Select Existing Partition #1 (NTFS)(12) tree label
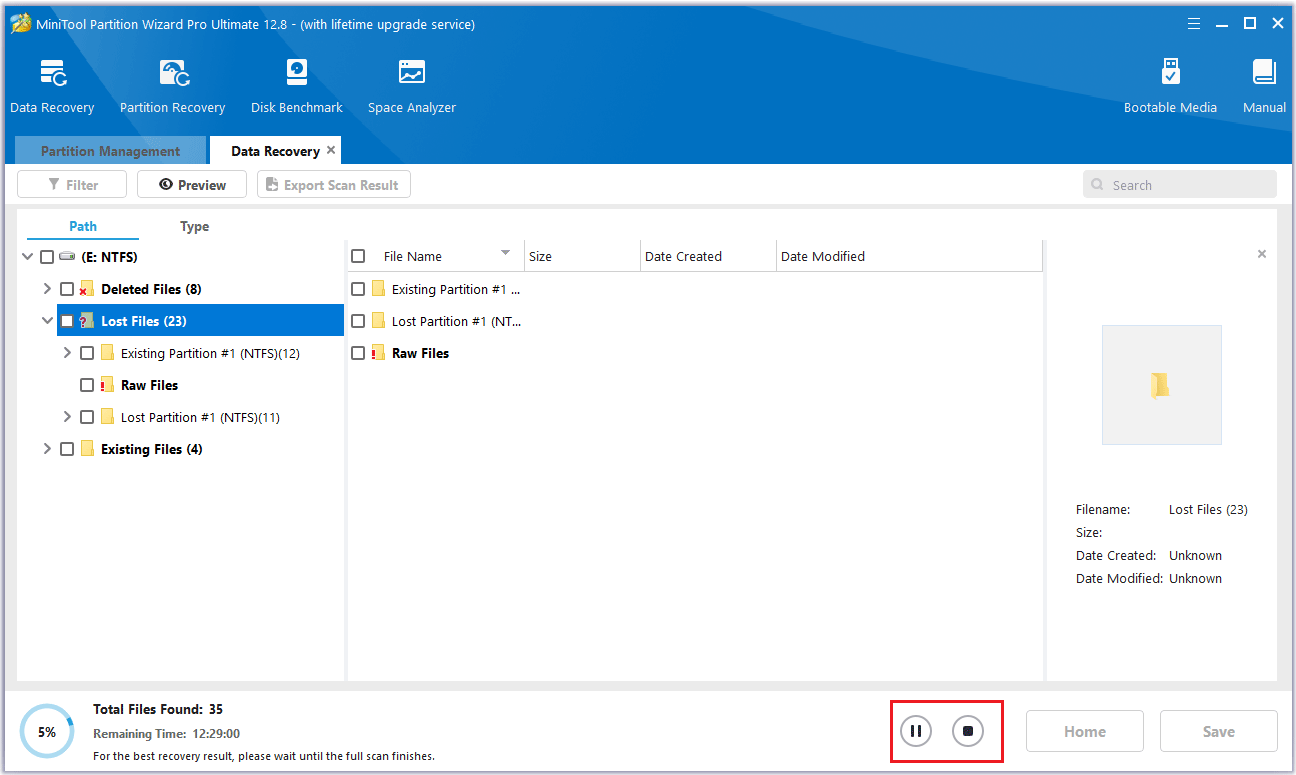 210,353
